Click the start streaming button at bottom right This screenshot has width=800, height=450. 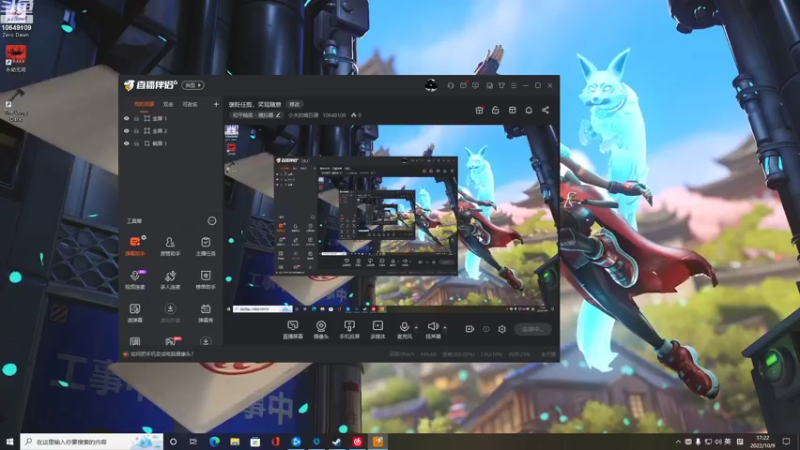click(533, 330)
